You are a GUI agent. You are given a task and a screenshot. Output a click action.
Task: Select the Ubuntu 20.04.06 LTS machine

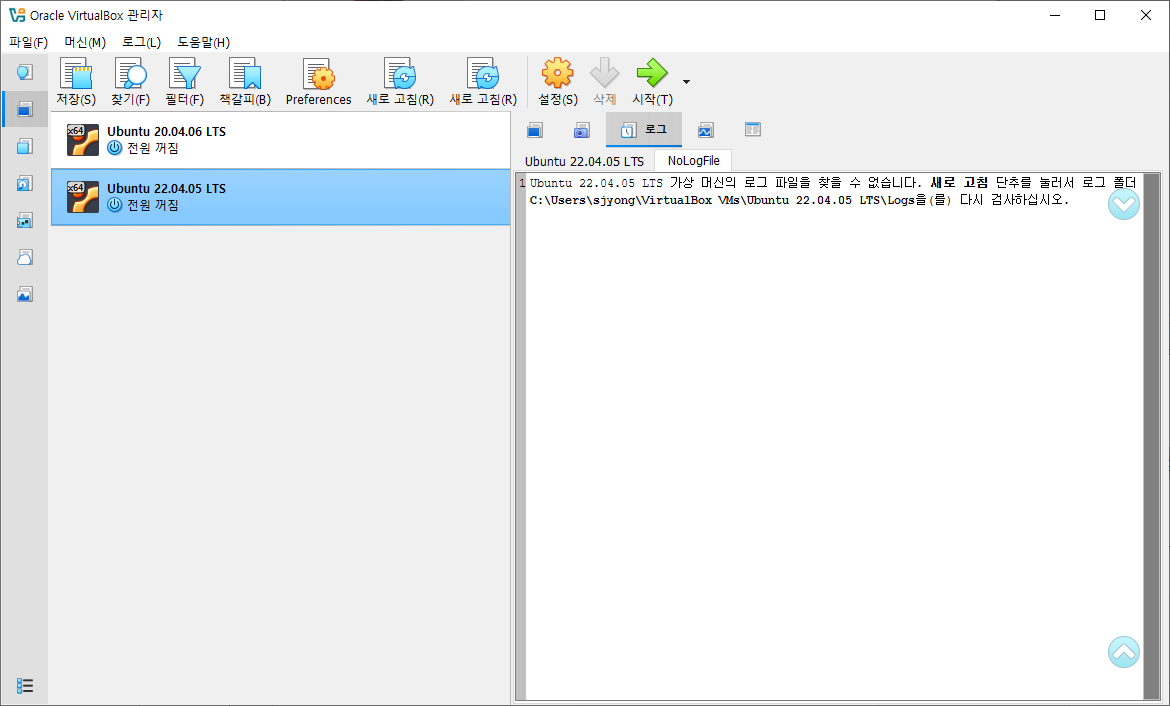pos(281,140)
